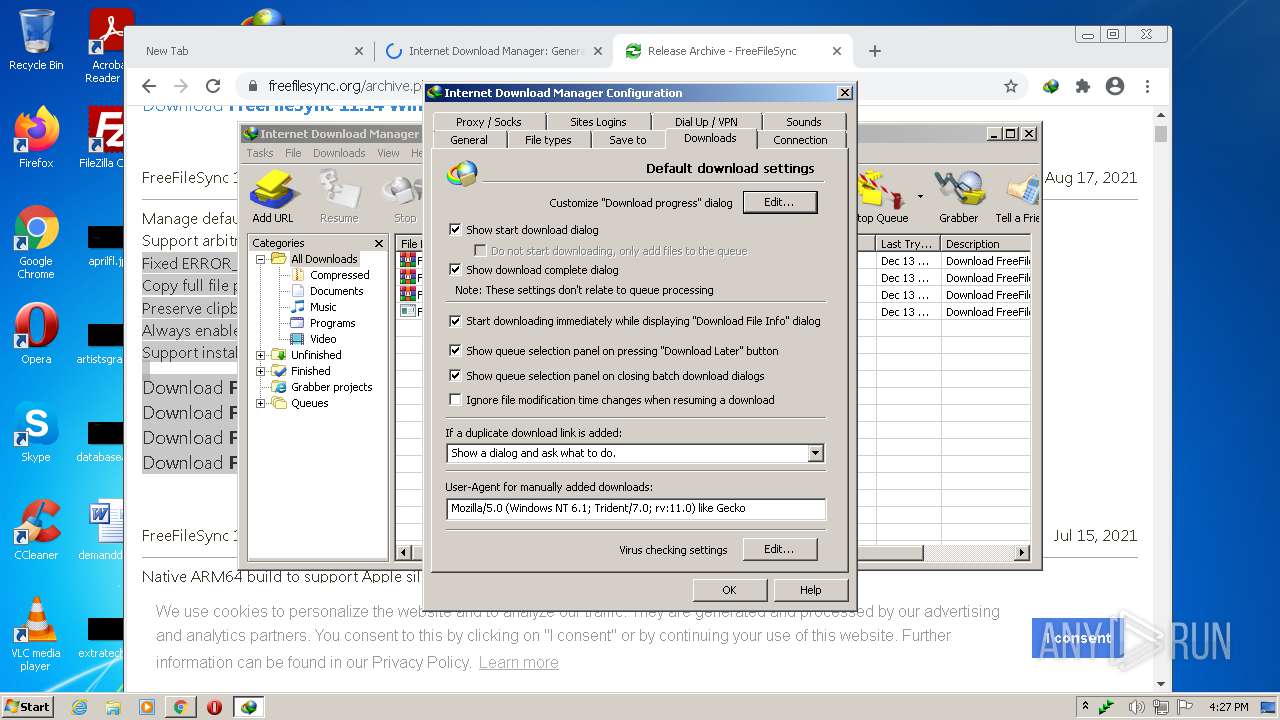Viewport: 1280px width, 720px height.
Task: Click the Learn more cookie link
Action: click(518, 662)
